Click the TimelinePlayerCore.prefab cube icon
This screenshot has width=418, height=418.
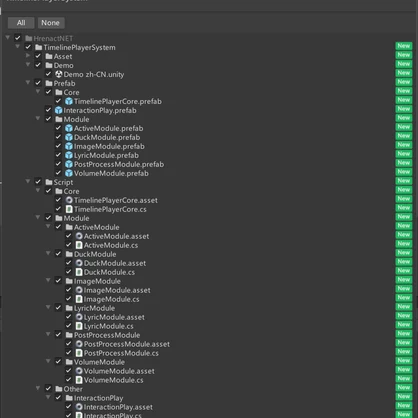pyautogui.click(x=69, y=101)
